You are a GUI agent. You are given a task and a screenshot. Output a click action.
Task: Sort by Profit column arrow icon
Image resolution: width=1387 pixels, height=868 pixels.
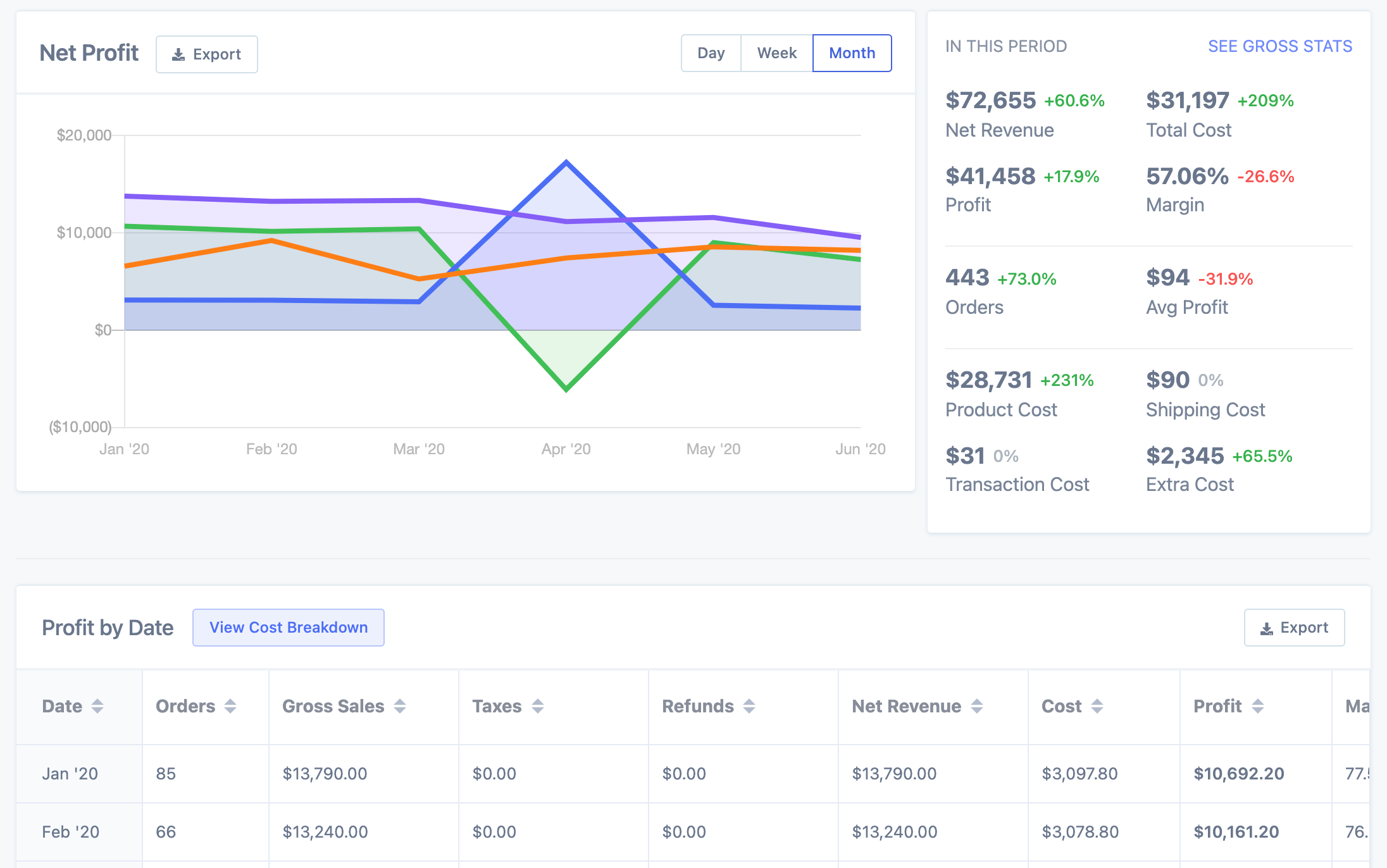click(x=1258, y=706)
